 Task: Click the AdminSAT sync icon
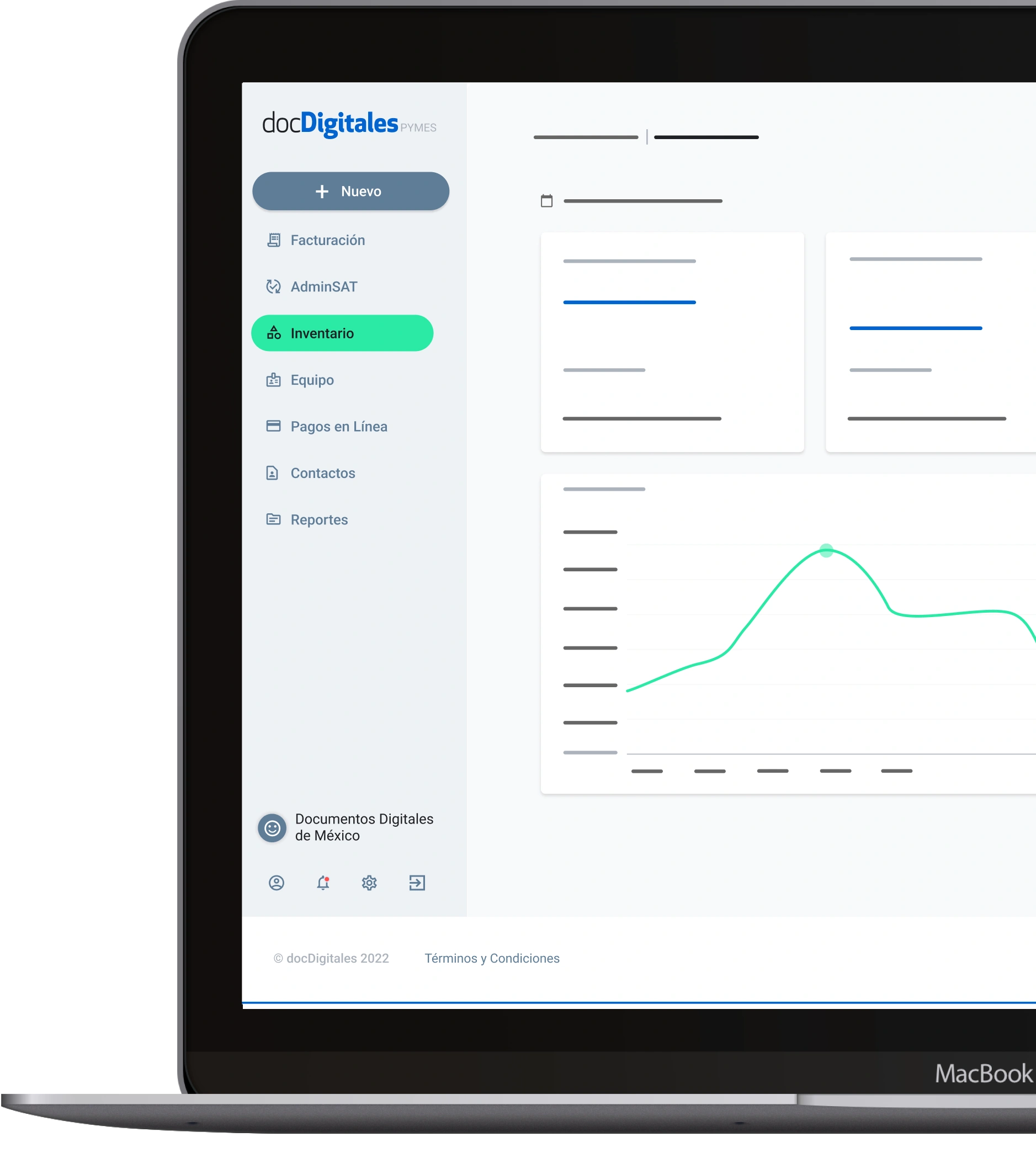(x=274, y=287)
